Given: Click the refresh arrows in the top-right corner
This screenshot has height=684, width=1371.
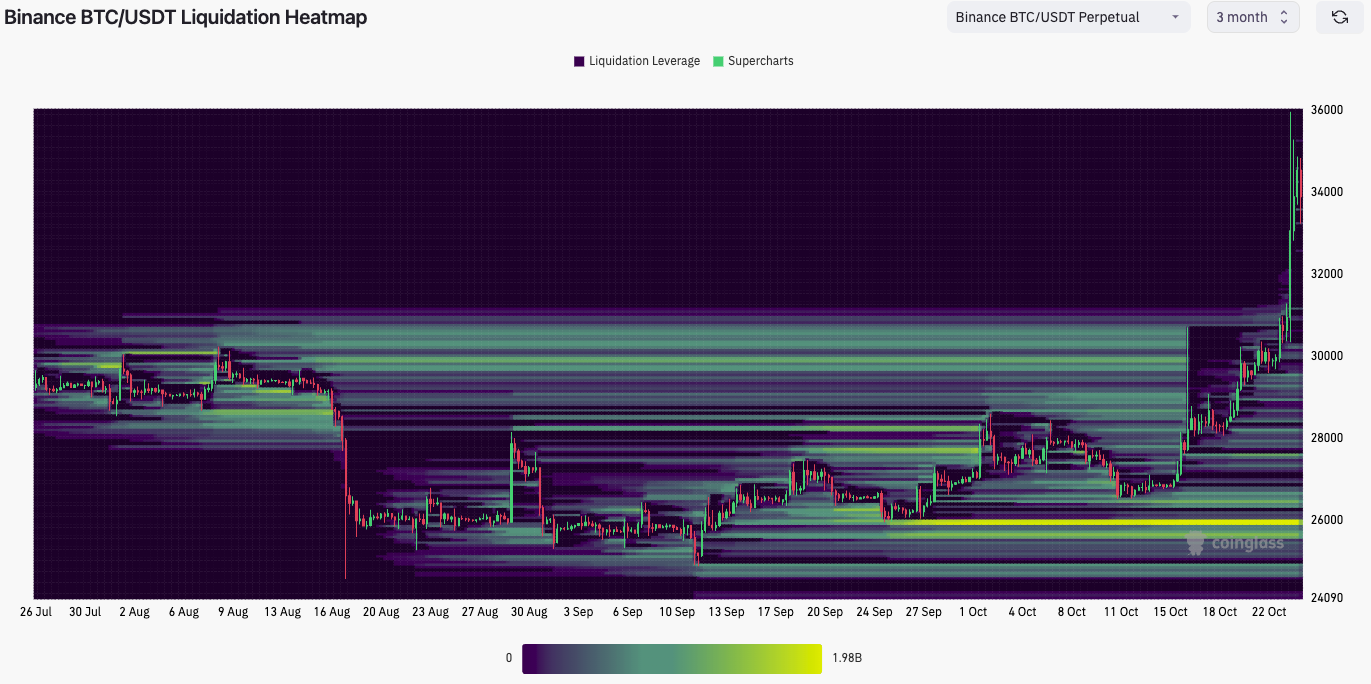Looking at the screenshot, I should [x=1339, y=17].
